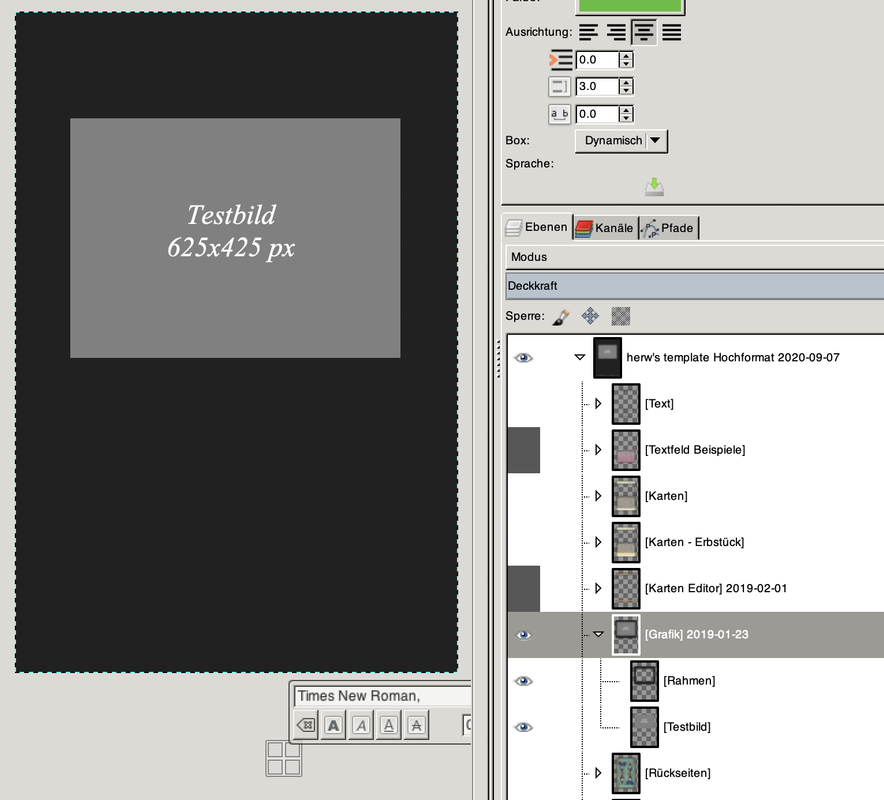
Task: Lock the alpha channel checkerboard icon
Action: 621,316
